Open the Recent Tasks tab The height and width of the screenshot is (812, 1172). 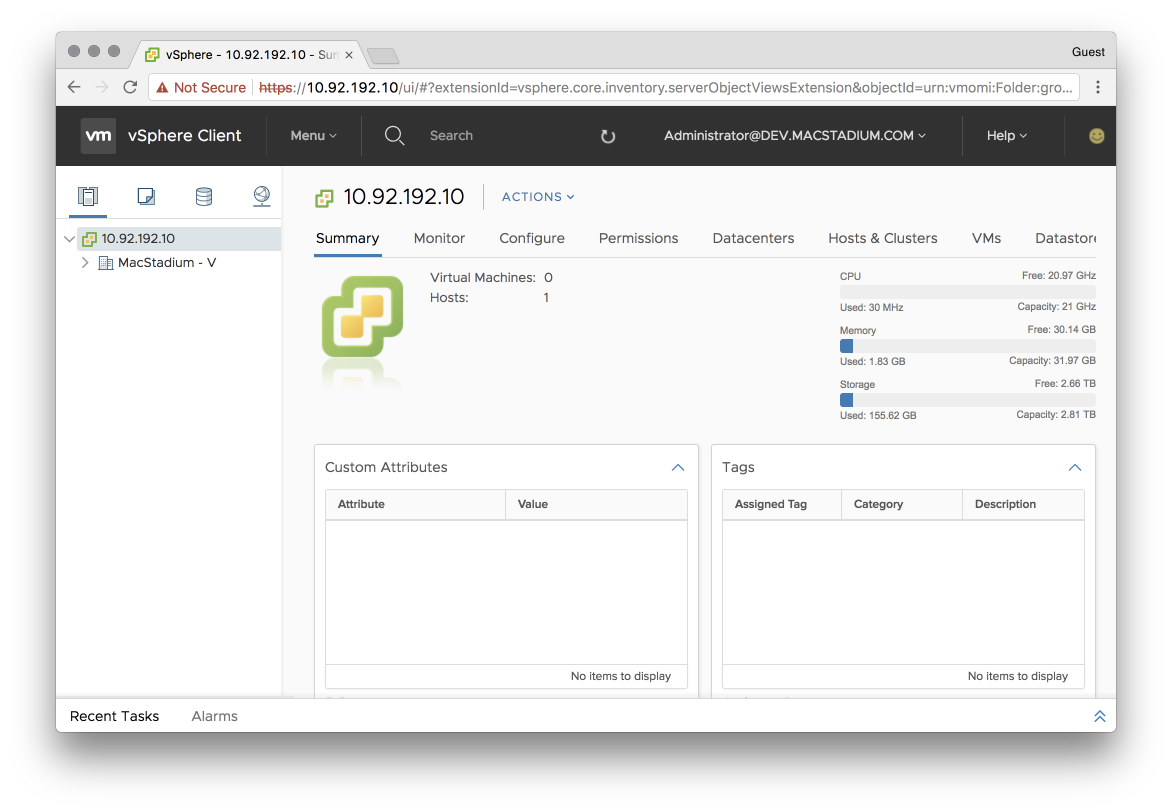[x=114, y=716]
